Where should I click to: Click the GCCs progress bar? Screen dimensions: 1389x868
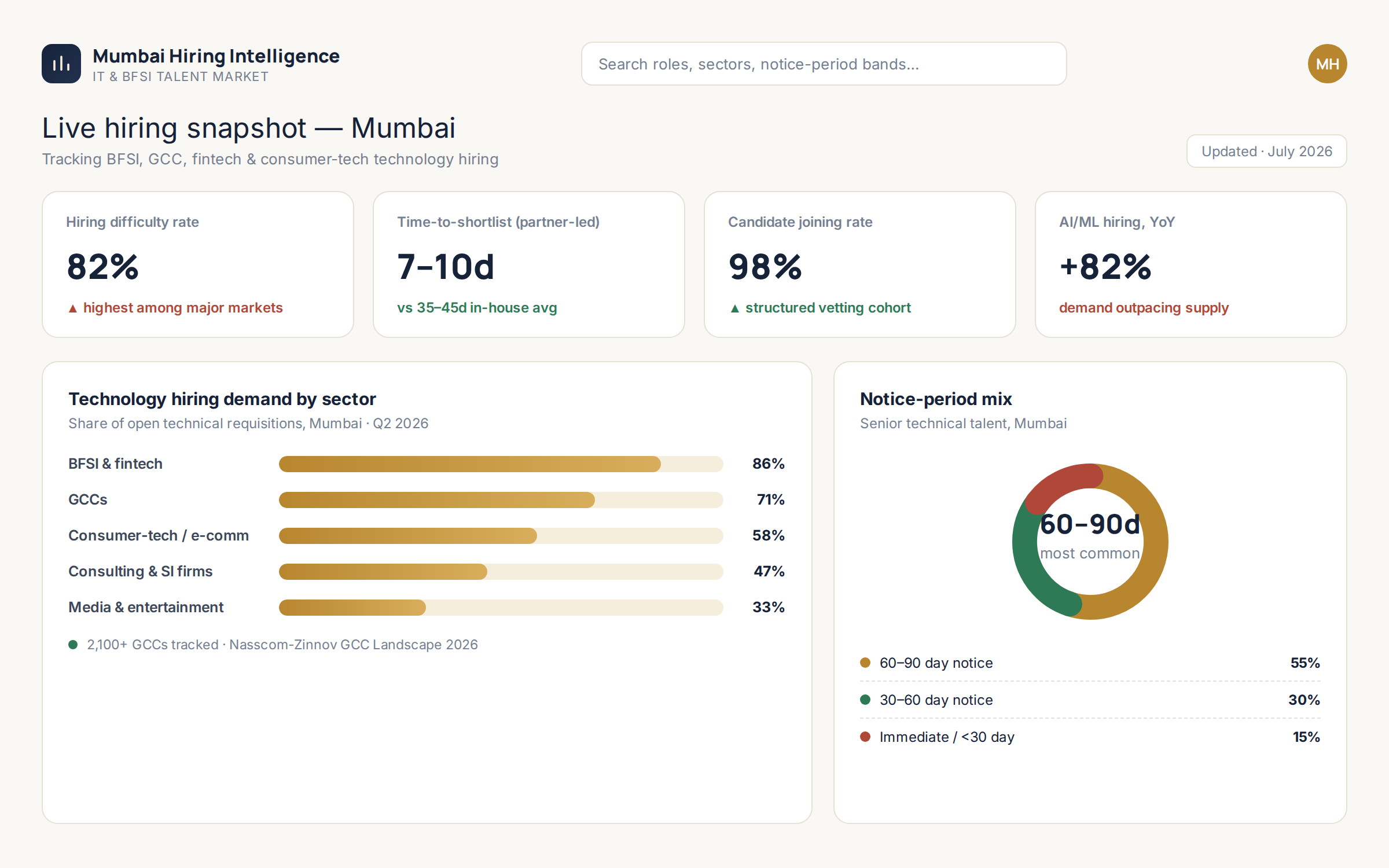pos(501,500)
